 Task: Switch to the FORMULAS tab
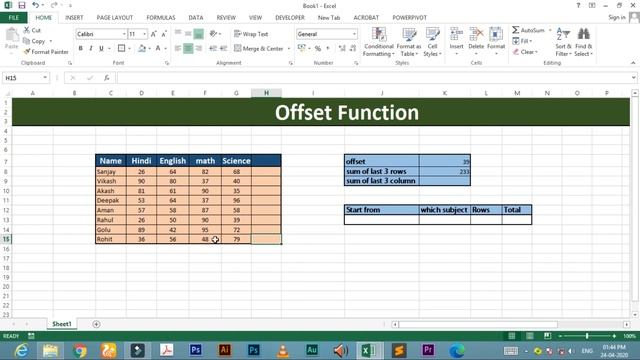coord(161,18)
